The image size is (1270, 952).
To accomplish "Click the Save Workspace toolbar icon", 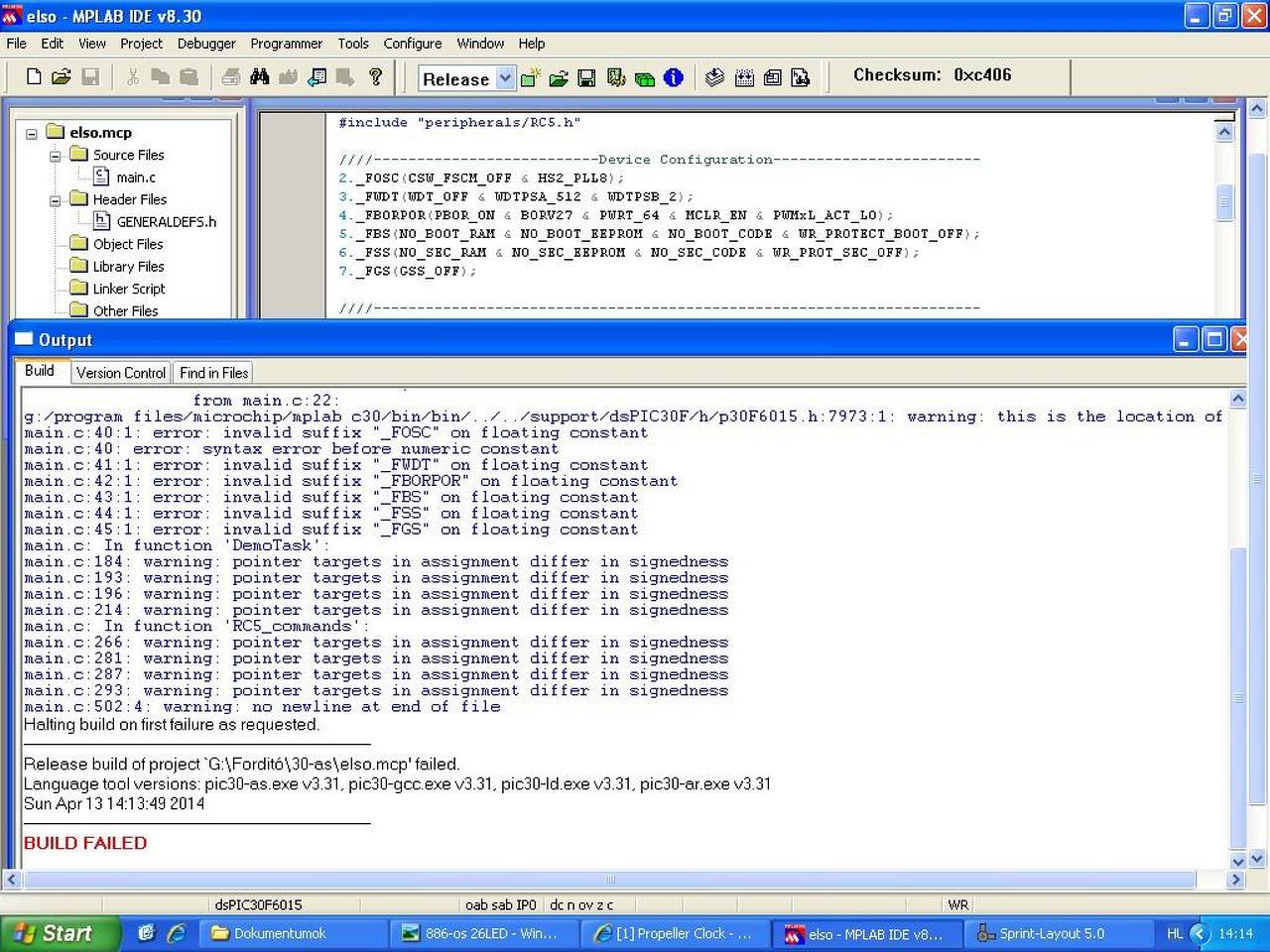I will coord(587,77).
